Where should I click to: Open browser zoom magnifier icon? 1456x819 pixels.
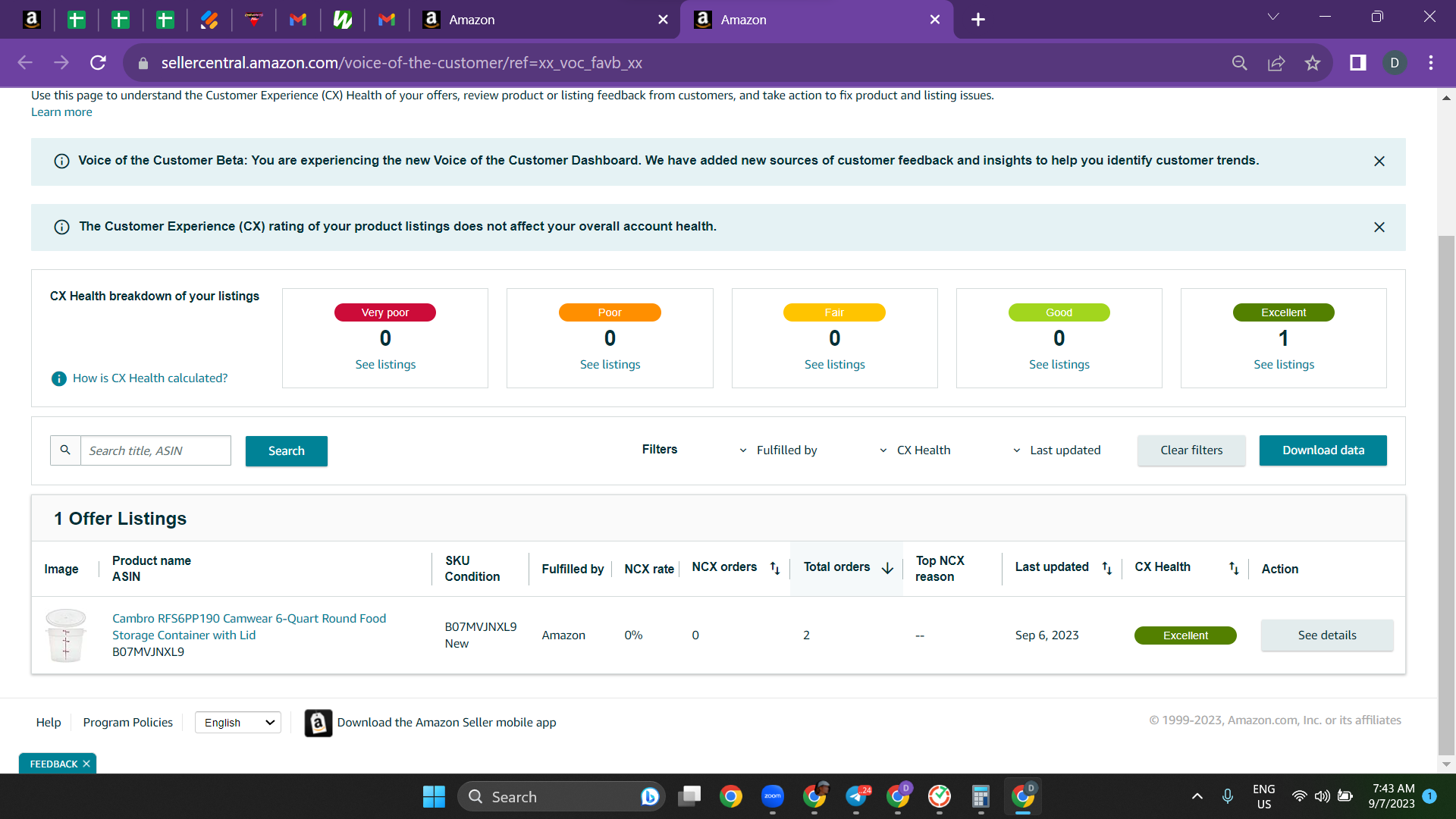click(x=1240, y=63)
